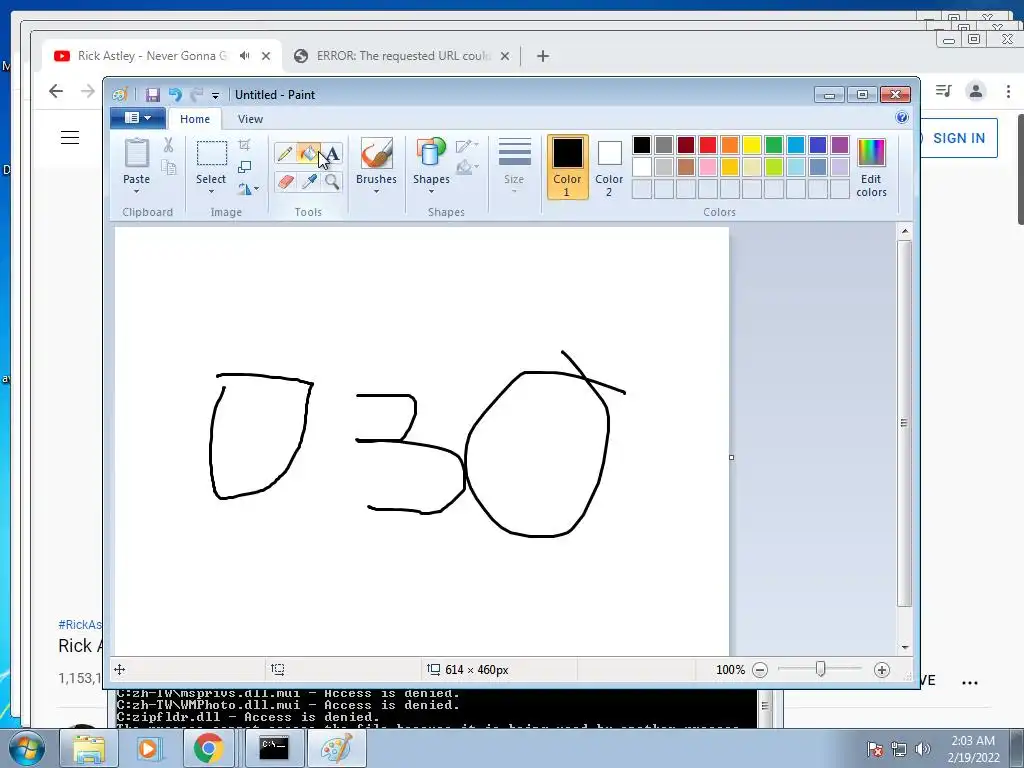
Task: Click the Brushes tool icon
Action: tap(376, 153)
